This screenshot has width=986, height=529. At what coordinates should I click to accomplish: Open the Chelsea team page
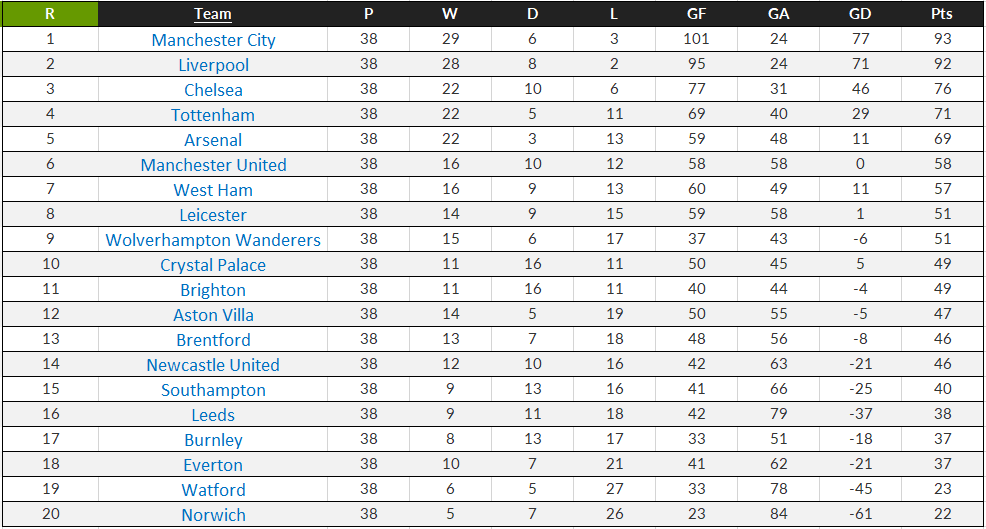(213, 90)
